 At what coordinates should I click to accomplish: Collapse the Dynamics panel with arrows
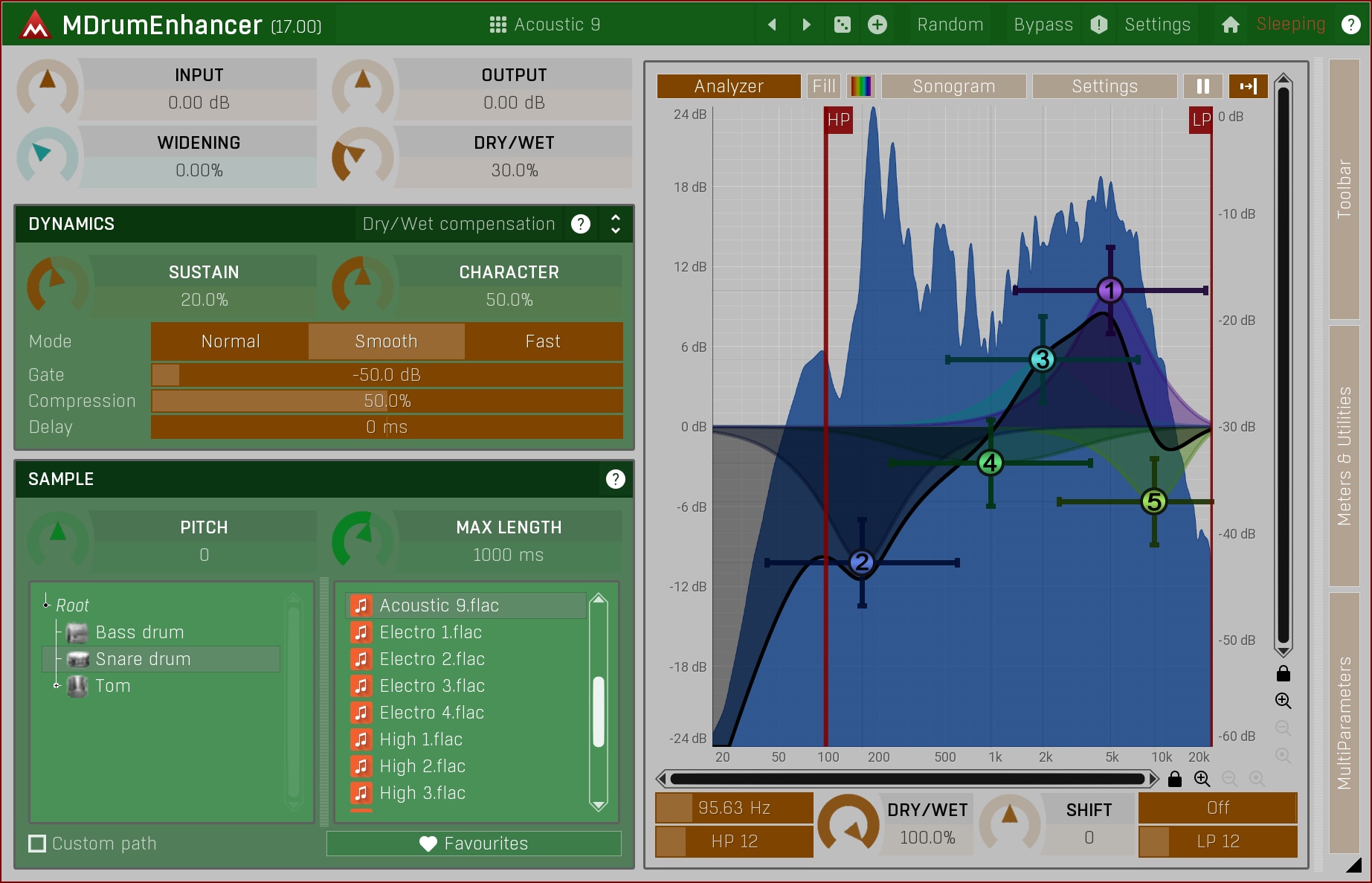tap(615, 224)
